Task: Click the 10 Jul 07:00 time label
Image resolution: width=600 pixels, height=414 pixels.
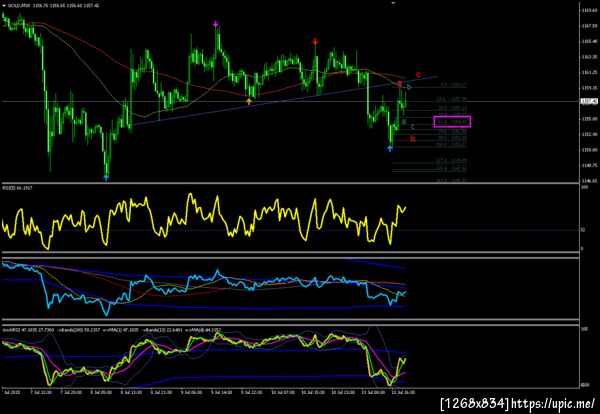Action: click(x=282, y=392)
